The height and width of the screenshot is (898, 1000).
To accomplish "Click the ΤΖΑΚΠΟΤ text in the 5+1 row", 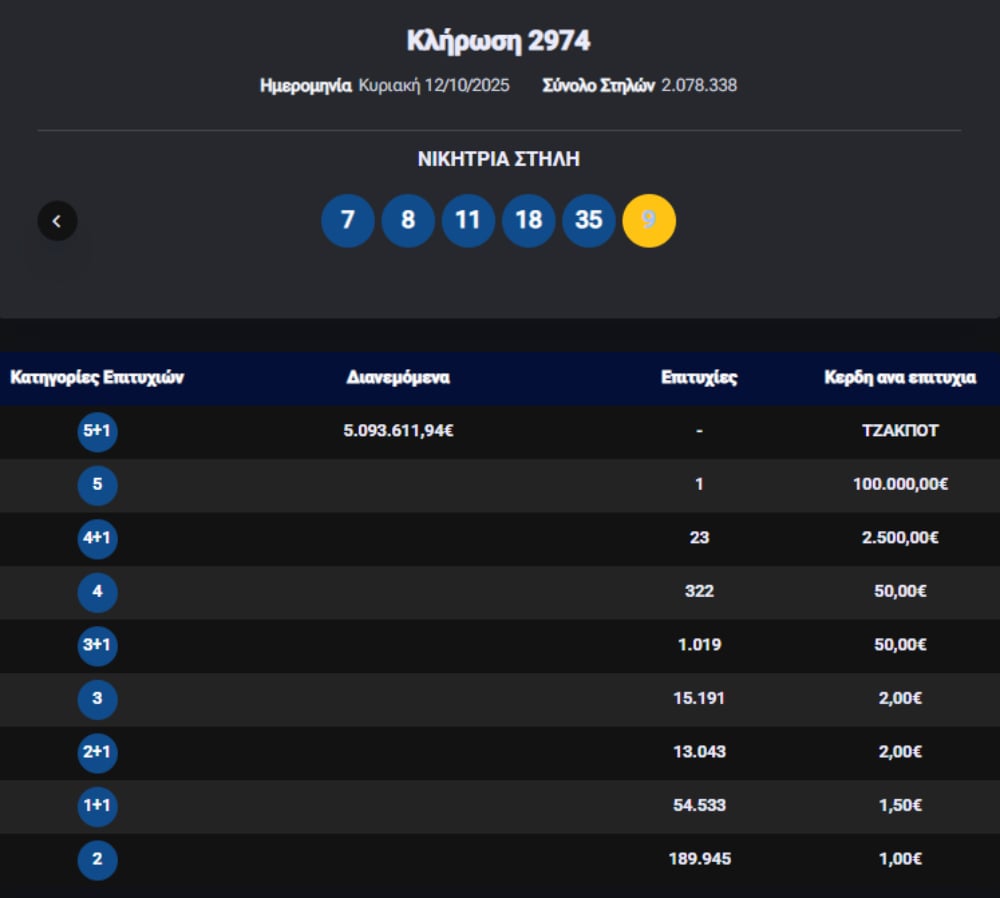I will click(x=900, y=431).
